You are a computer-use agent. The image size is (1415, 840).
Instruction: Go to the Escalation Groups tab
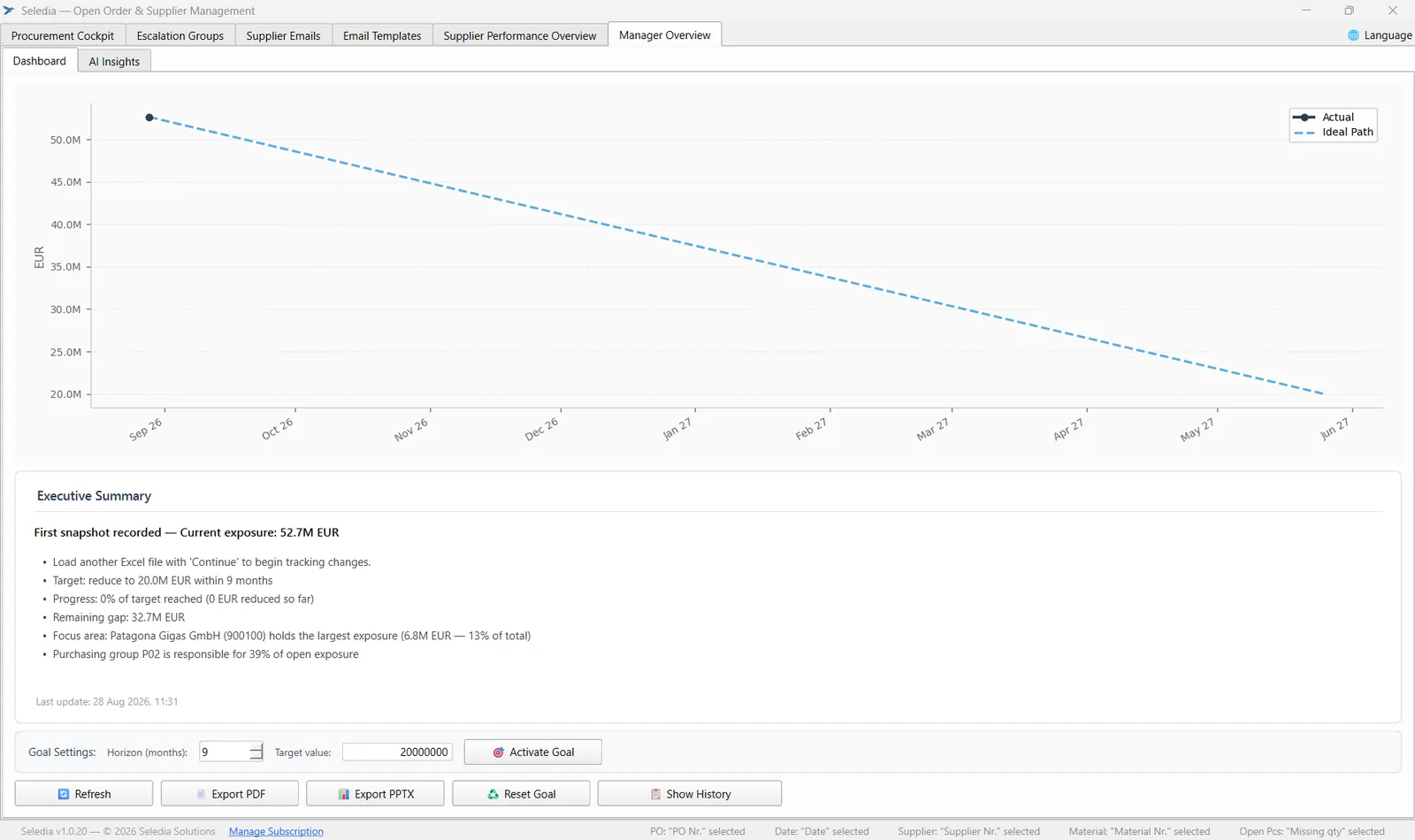click(180, 35)
